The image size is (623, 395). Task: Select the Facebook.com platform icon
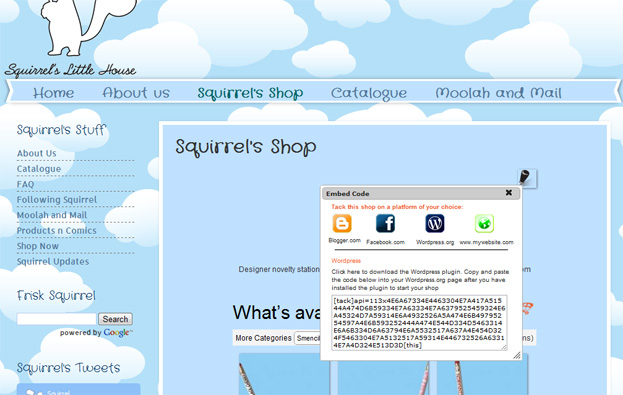pyautogui.click(x=385, y=223)
